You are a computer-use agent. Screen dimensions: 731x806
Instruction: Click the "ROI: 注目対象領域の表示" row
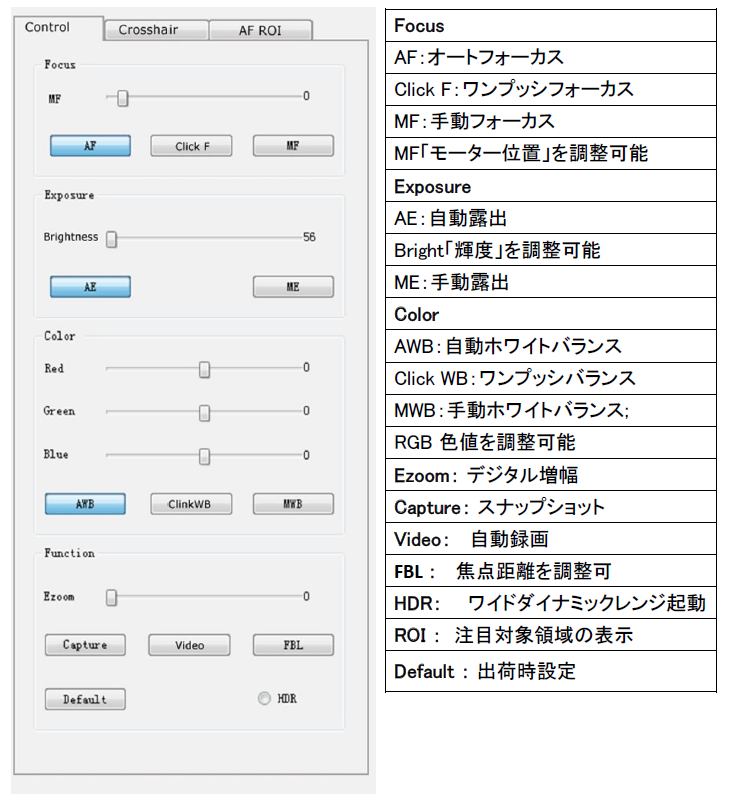[x=551, y=635]
